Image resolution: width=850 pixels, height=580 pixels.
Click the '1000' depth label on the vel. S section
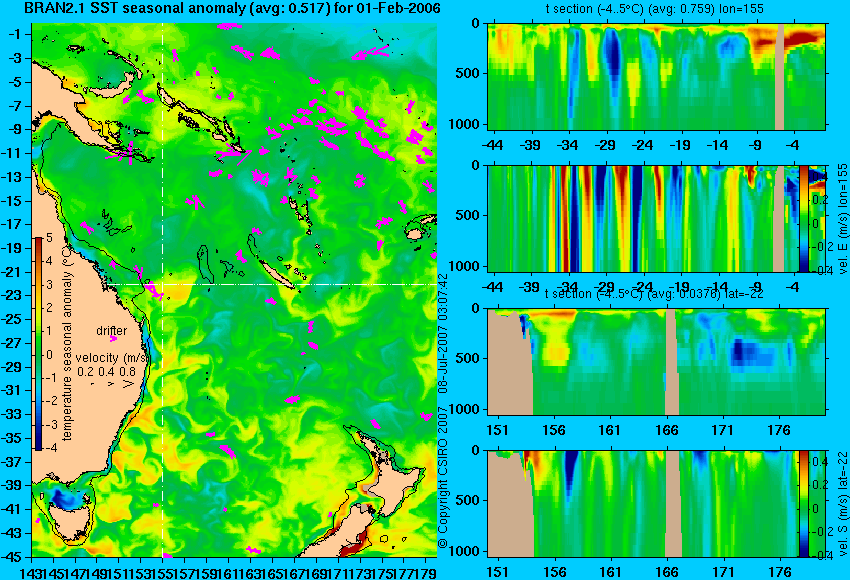pyautogui.click(x=465, y=551)
